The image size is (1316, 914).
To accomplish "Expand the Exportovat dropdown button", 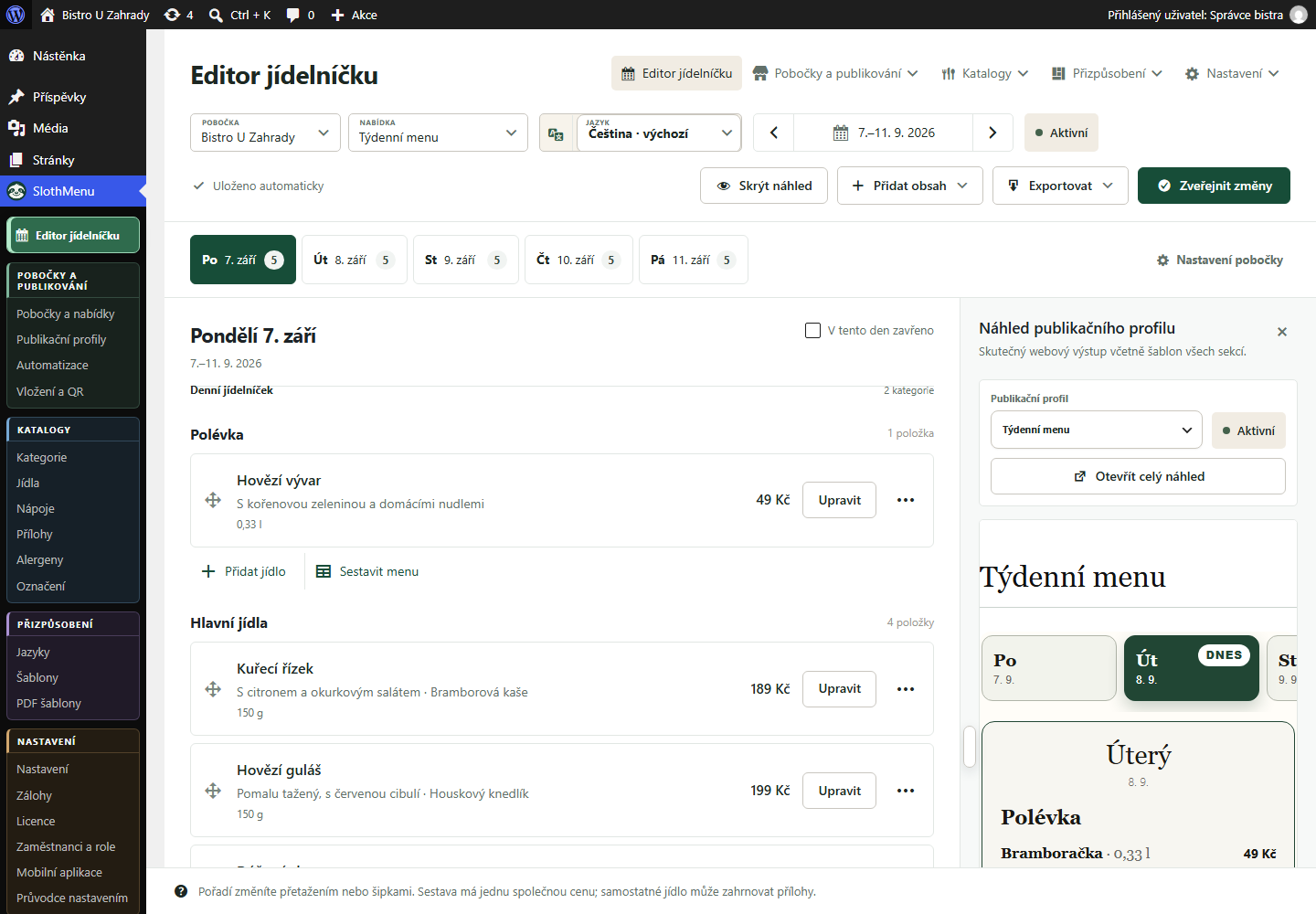I will 1060,186.
